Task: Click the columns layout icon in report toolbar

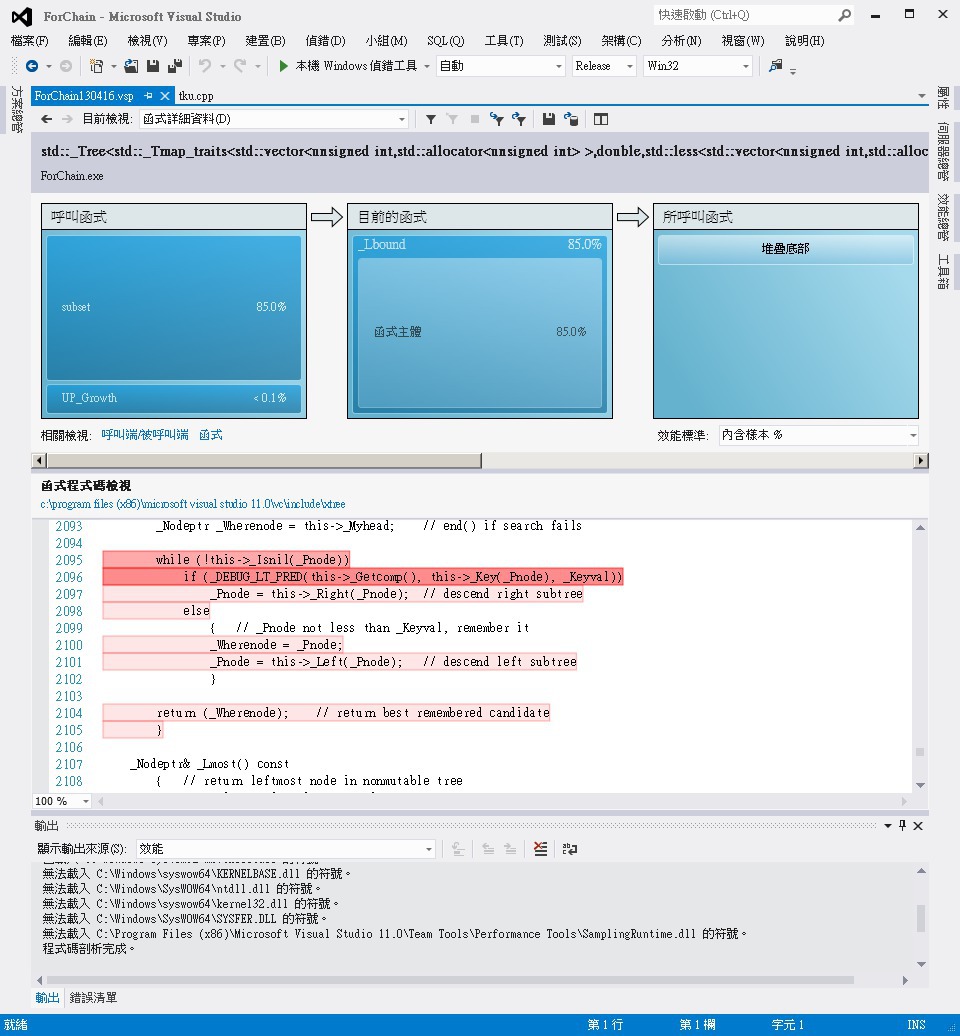Action: pos(601,119)
